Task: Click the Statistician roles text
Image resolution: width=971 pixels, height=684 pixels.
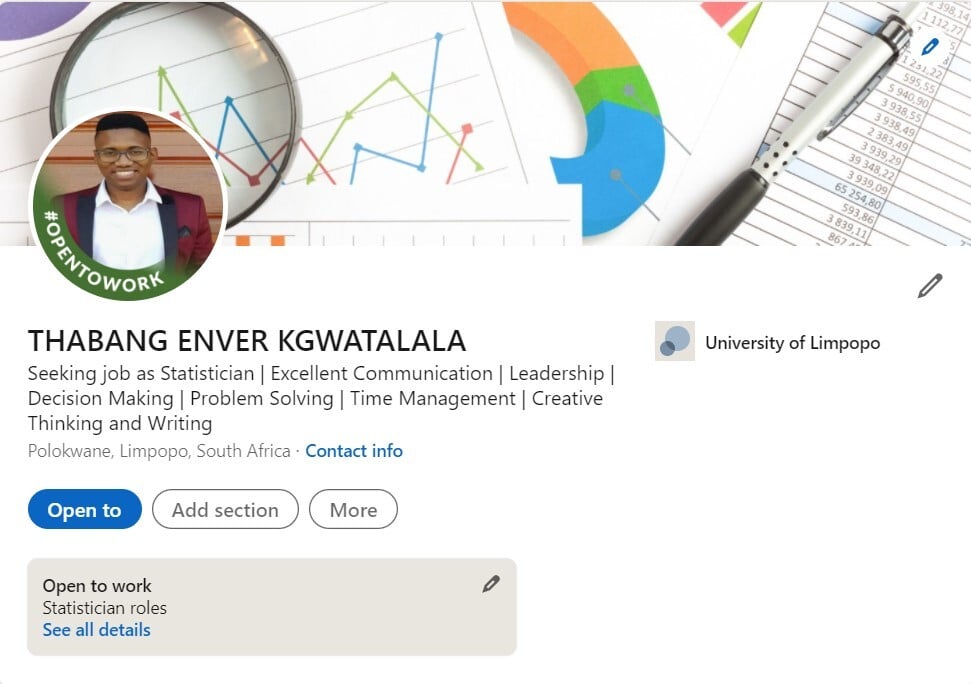Action: point(104,608)
